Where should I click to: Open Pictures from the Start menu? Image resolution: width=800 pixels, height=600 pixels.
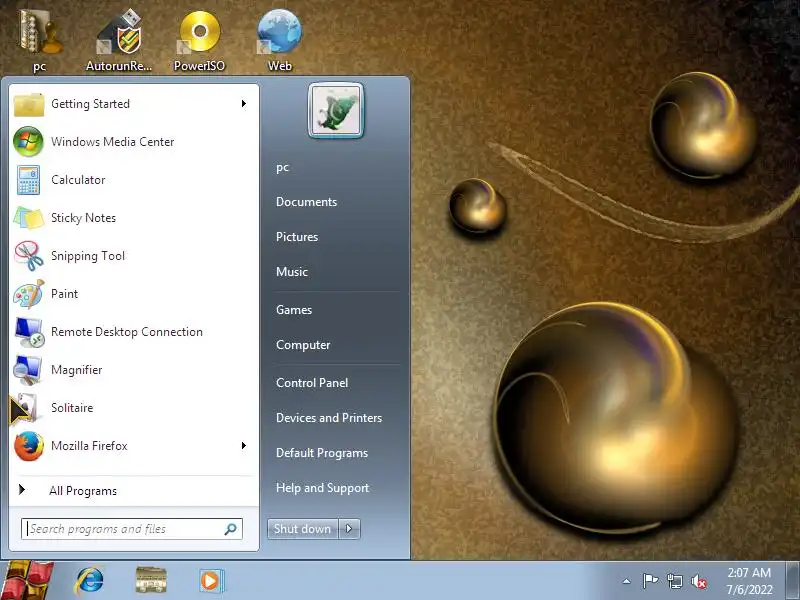point(297,237)
